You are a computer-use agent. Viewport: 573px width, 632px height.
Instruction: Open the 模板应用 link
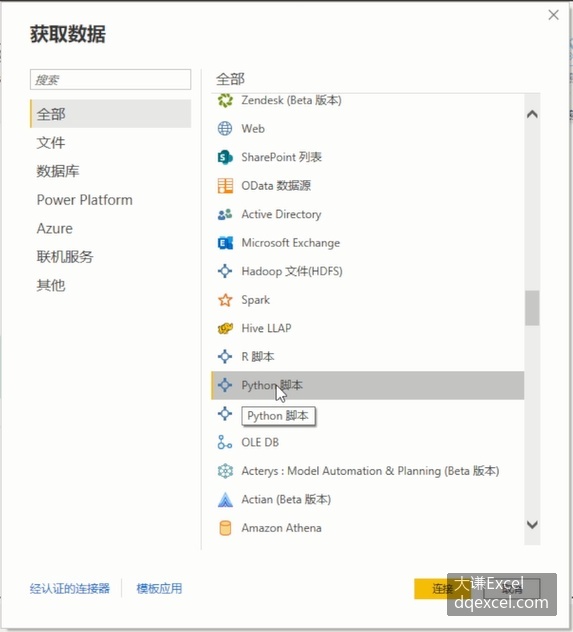point(159,588)
